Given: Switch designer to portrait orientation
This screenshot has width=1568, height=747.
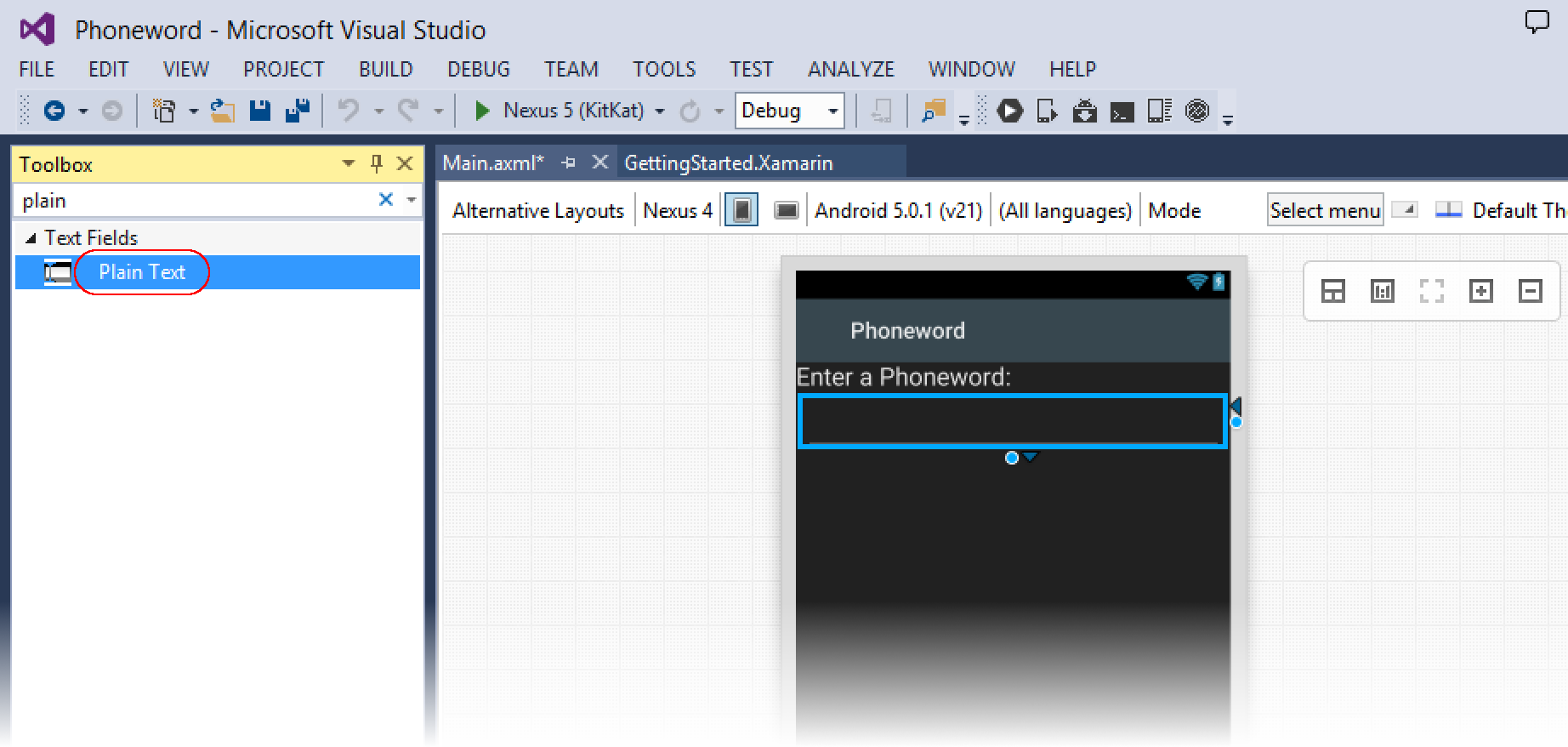Looking at the screenshot, I should click(x=741, y=210).
